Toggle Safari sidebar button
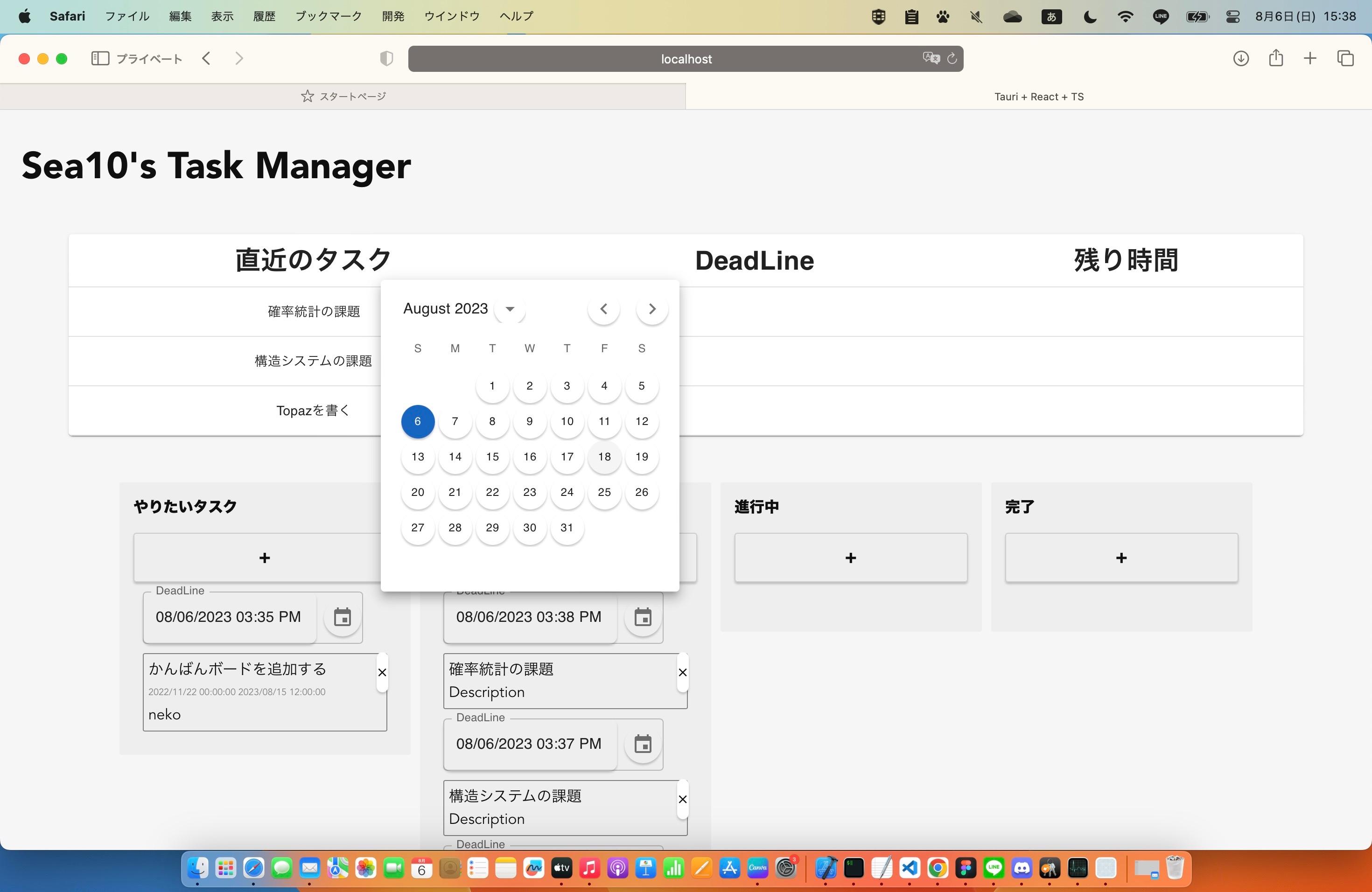Image resolution: width=1372 pixels, height=892 pixels. (x=100, y=58)
